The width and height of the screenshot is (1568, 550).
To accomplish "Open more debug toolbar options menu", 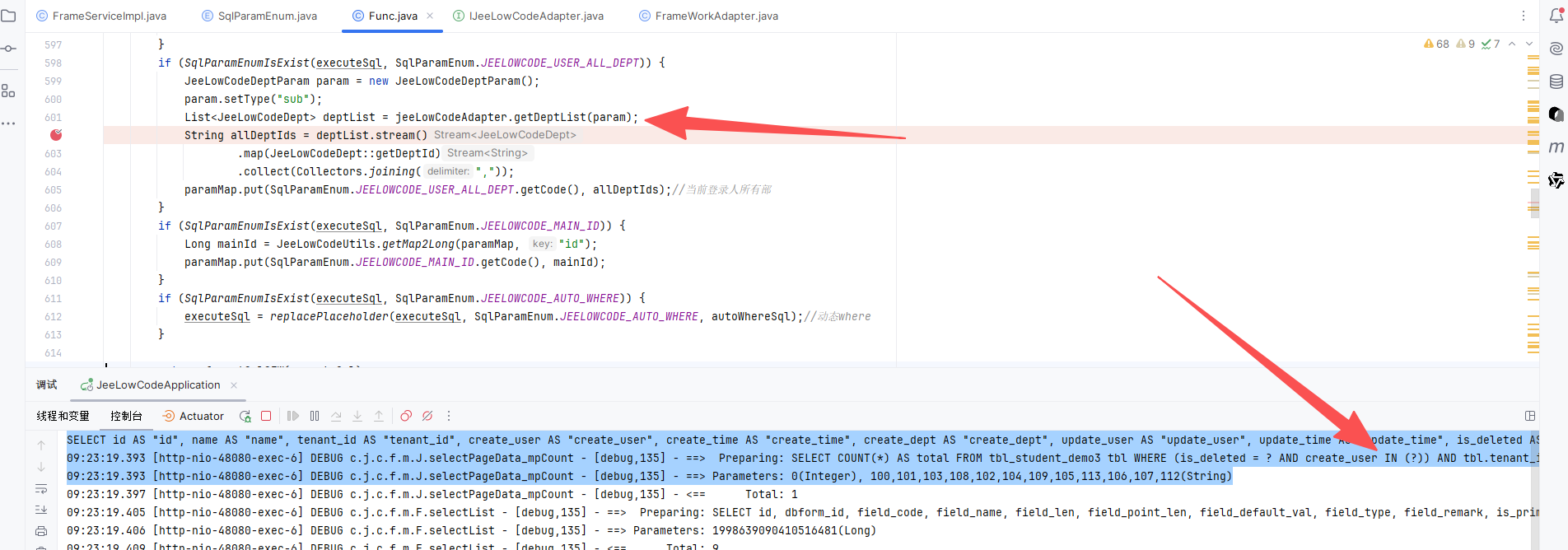I will (x=449, y=417).
